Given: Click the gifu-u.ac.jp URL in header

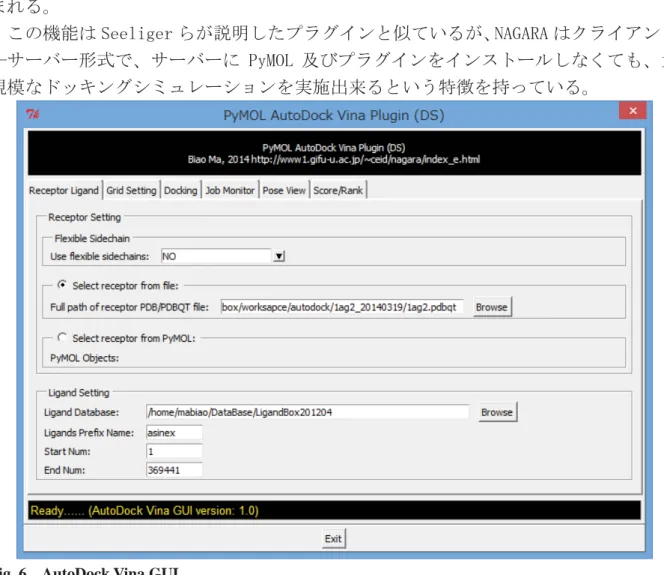Looking at the screenshot, I should coord(366,160).
